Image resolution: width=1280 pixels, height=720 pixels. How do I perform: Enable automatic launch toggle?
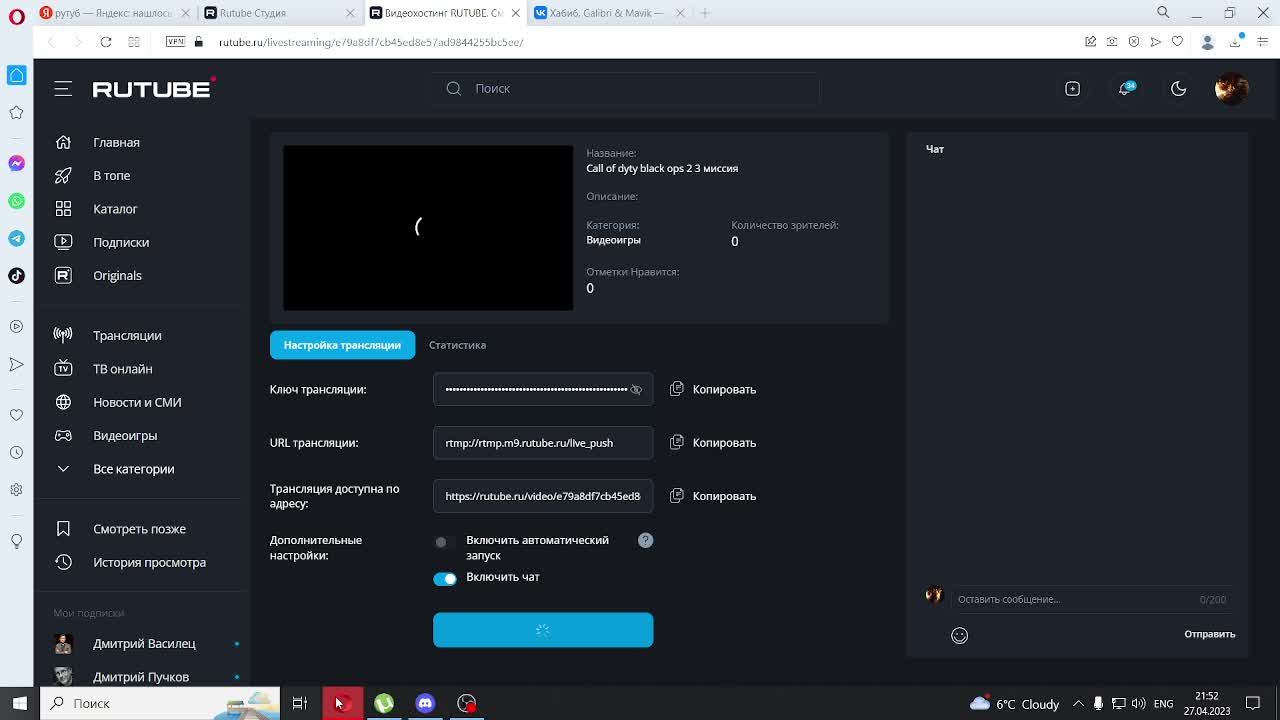tap(445, 542)
